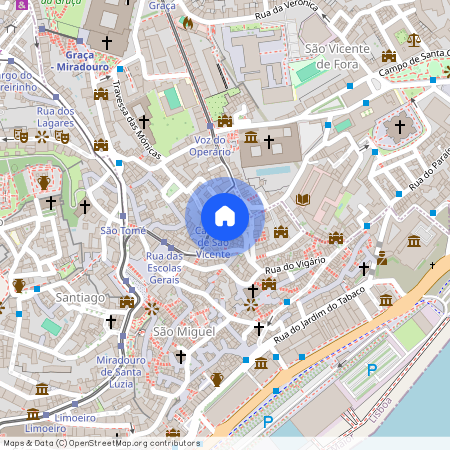Select the São Tomé stop label
The image size is (450, 450).
point(123,230)
